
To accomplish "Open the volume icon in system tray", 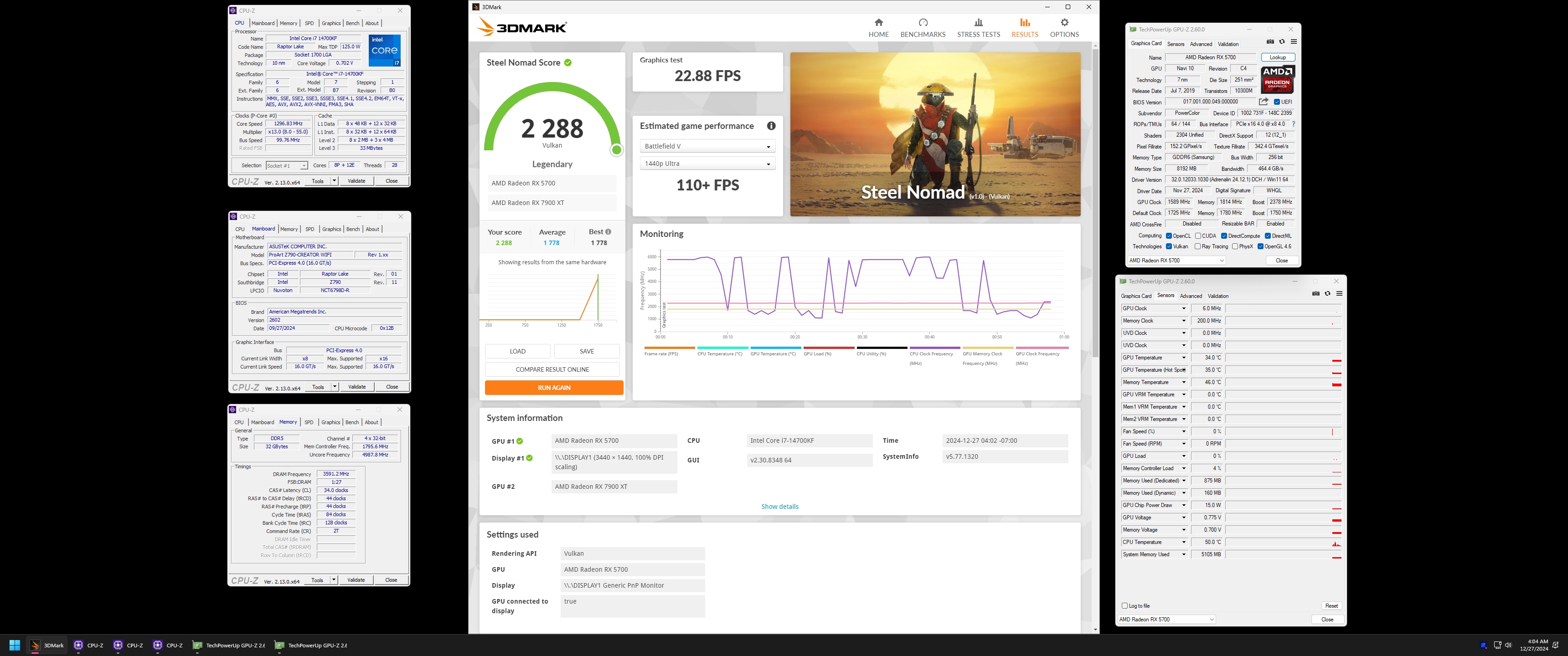I will pos(1508,645).
